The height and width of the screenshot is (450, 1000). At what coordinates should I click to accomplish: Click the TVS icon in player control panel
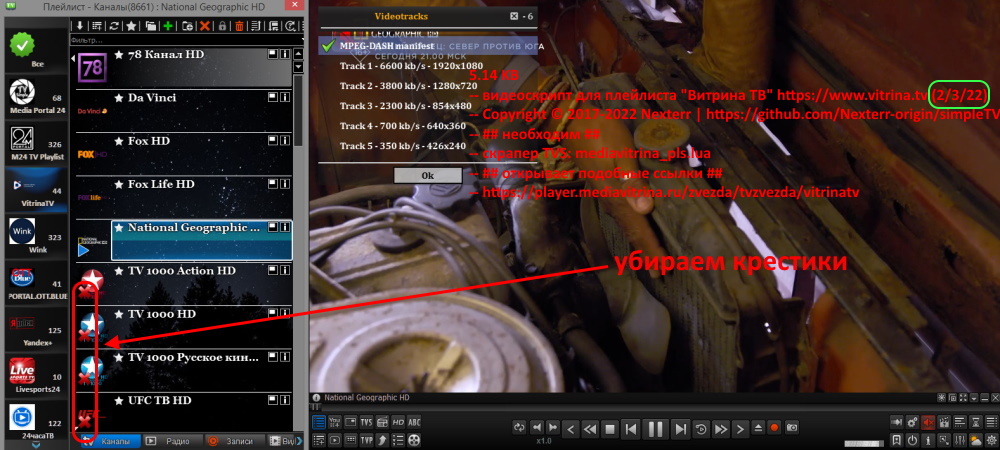367,422
